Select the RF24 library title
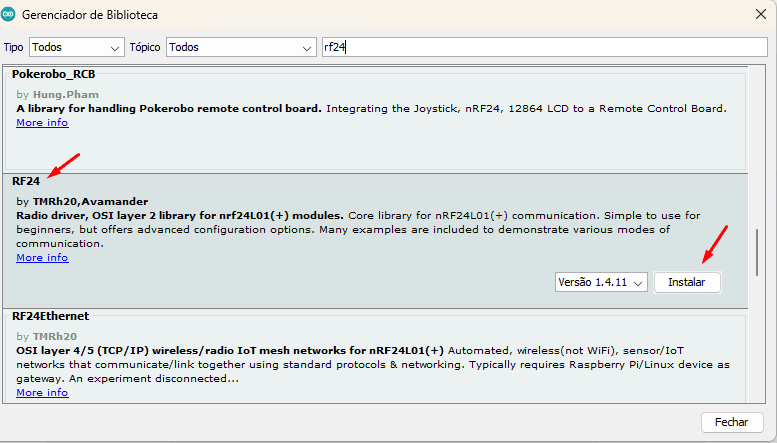Viewport: 777px width, 443px height. pos(26,181)
